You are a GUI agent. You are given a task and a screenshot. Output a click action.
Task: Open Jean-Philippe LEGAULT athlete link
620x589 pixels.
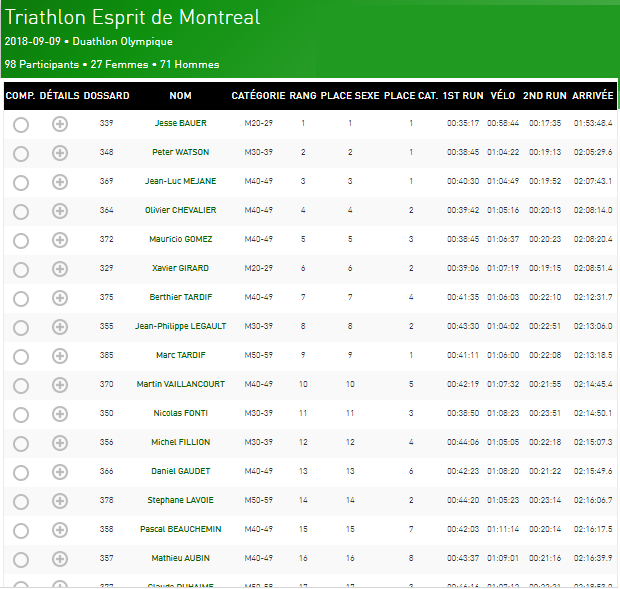coord(181,326)
